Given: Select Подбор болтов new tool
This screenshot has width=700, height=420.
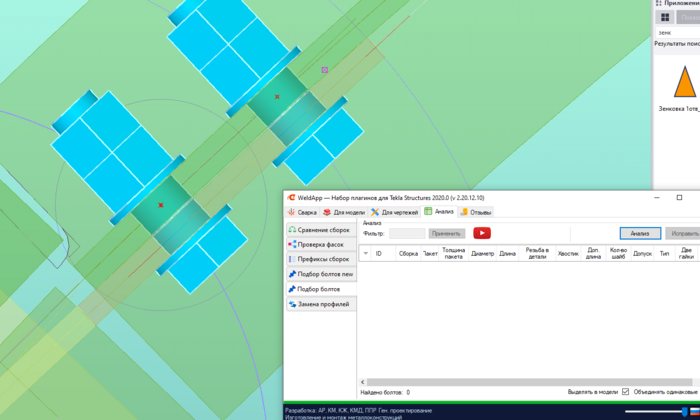Looking at the screenshot, I should 321,274.
